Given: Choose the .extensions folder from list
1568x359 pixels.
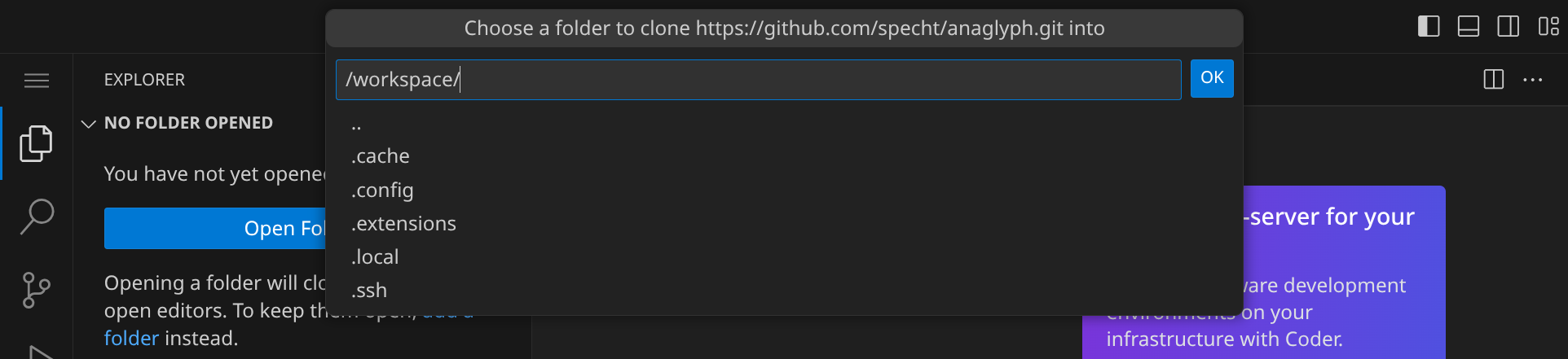Looking at the screenshot, I should (403, 224).
